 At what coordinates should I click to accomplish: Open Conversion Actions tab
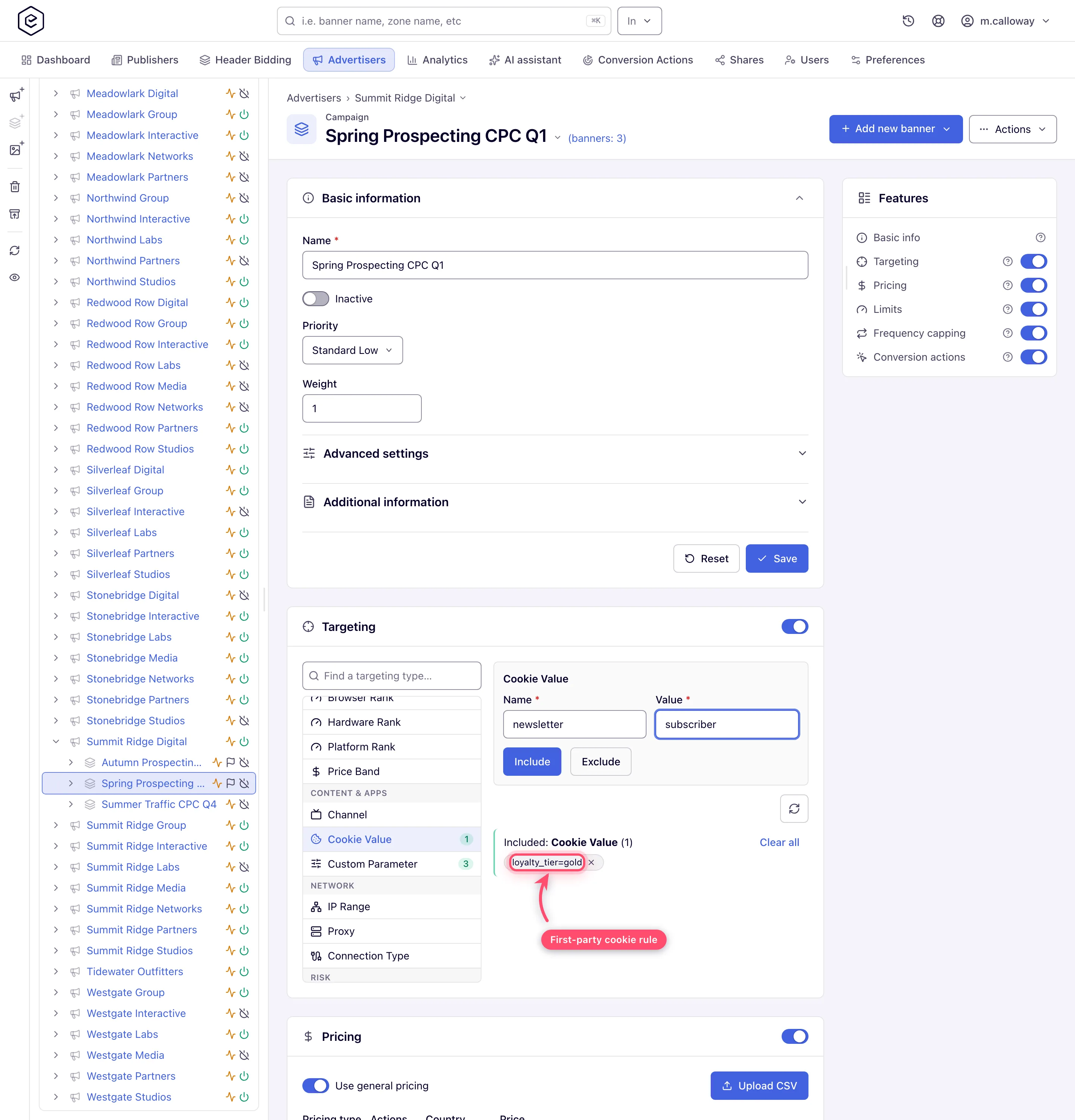[x=638, y=60]
